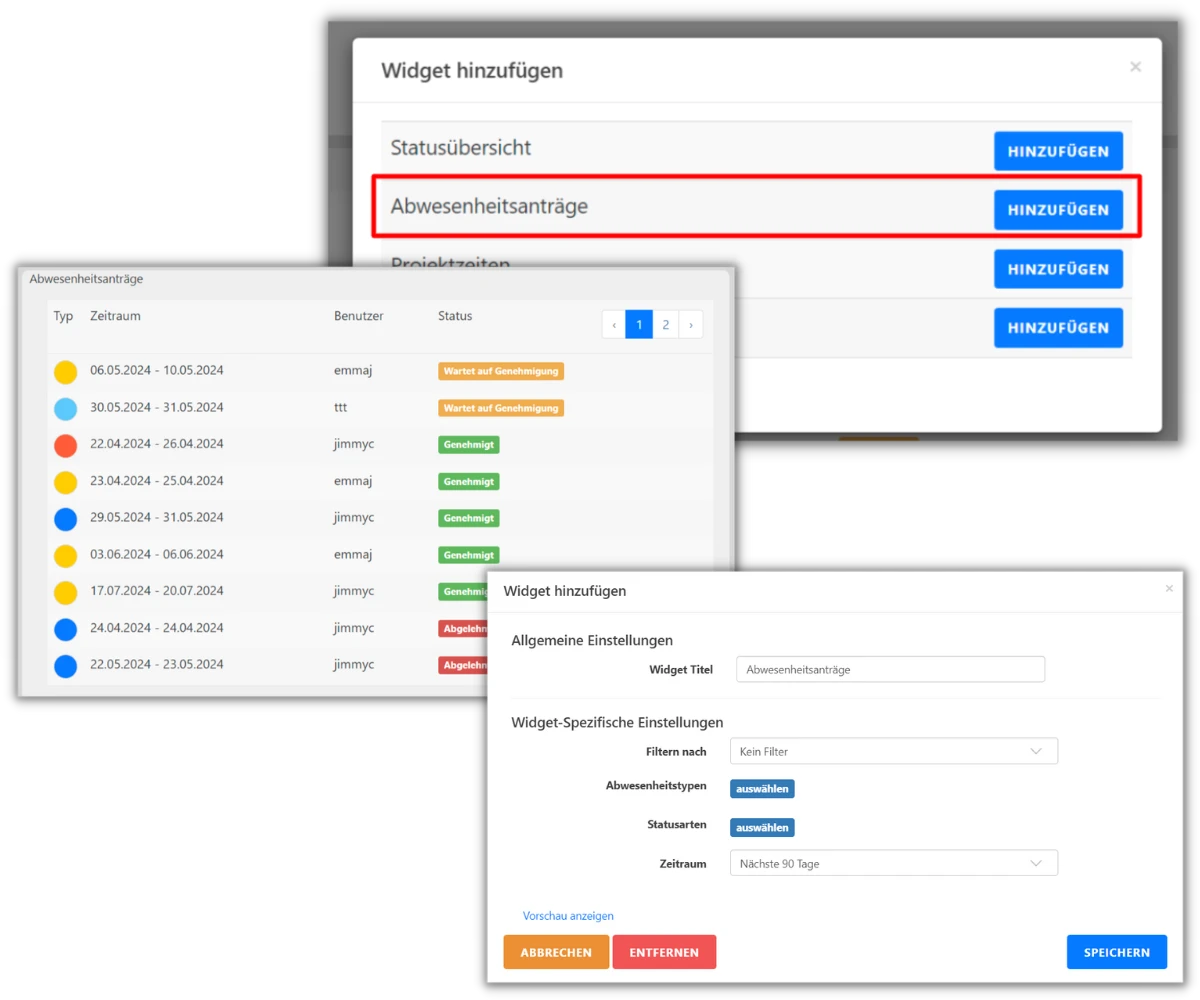Click the yellow type dot on emmaj's 06.05.2024 request
Screen dimensions: 1200x1000
point(65,371)
